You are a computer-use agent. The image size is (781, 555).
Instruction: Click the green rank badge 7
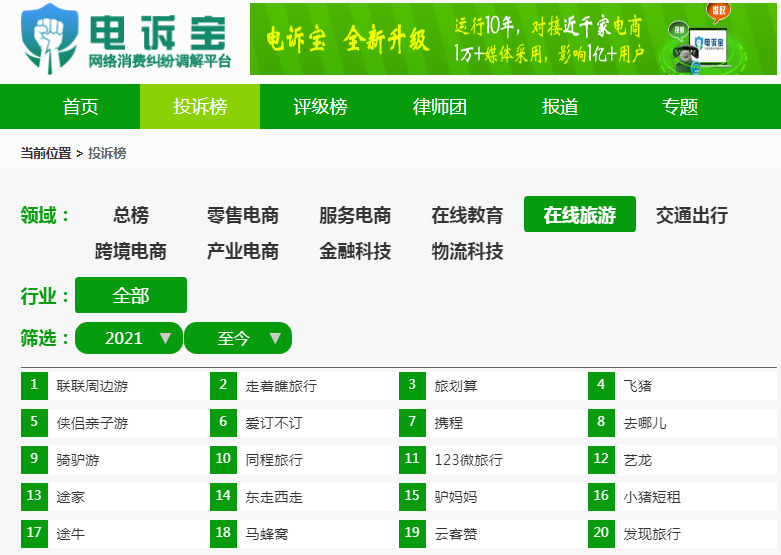pos(412,422)
